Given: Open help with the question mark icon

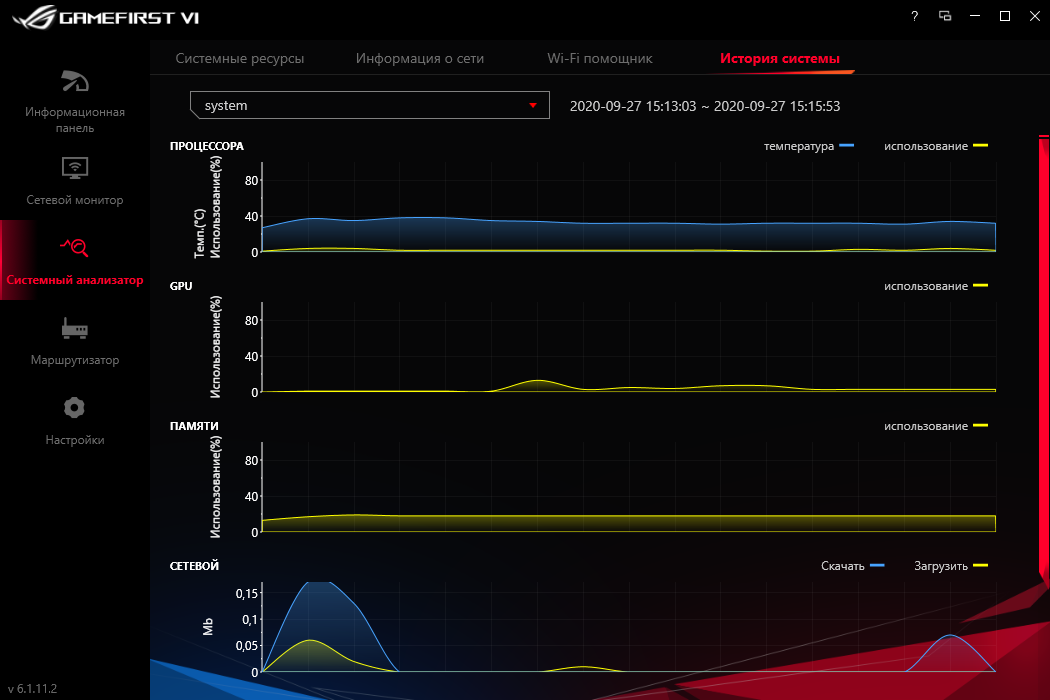Looking at the screenshot, I should point(915,16).
